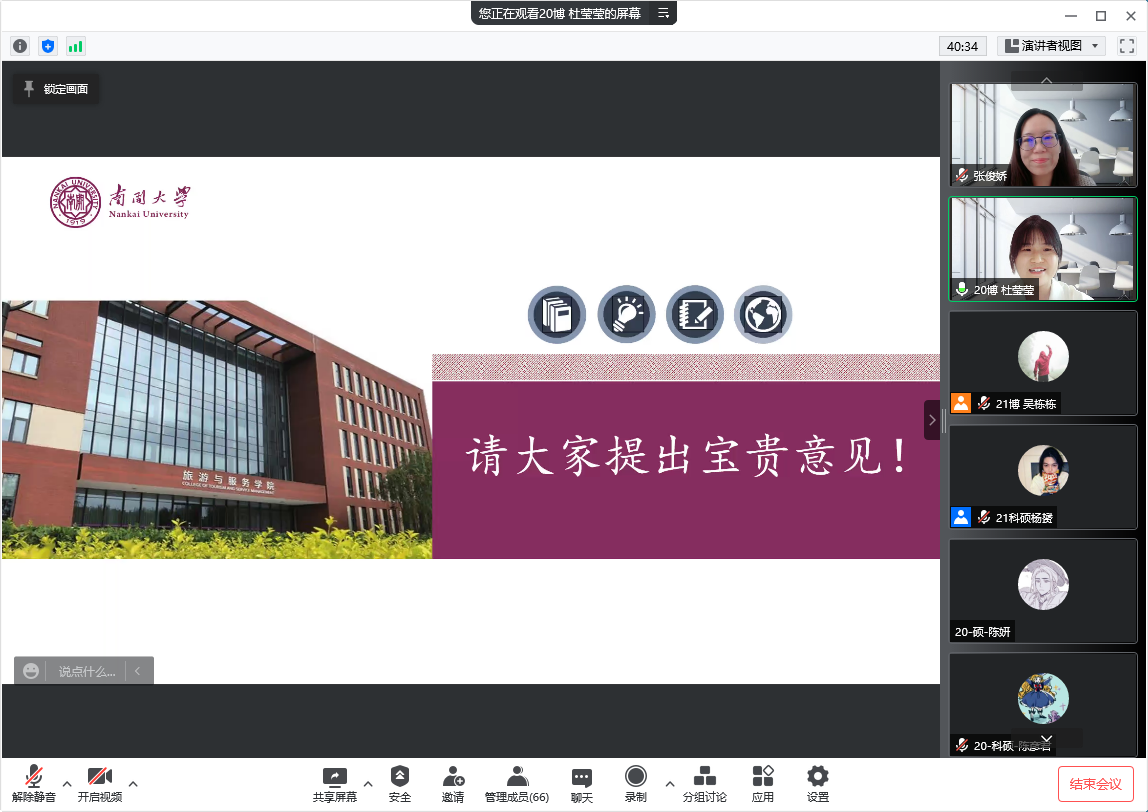Toggle 锁定画面 pin screen

pos(56,89)
